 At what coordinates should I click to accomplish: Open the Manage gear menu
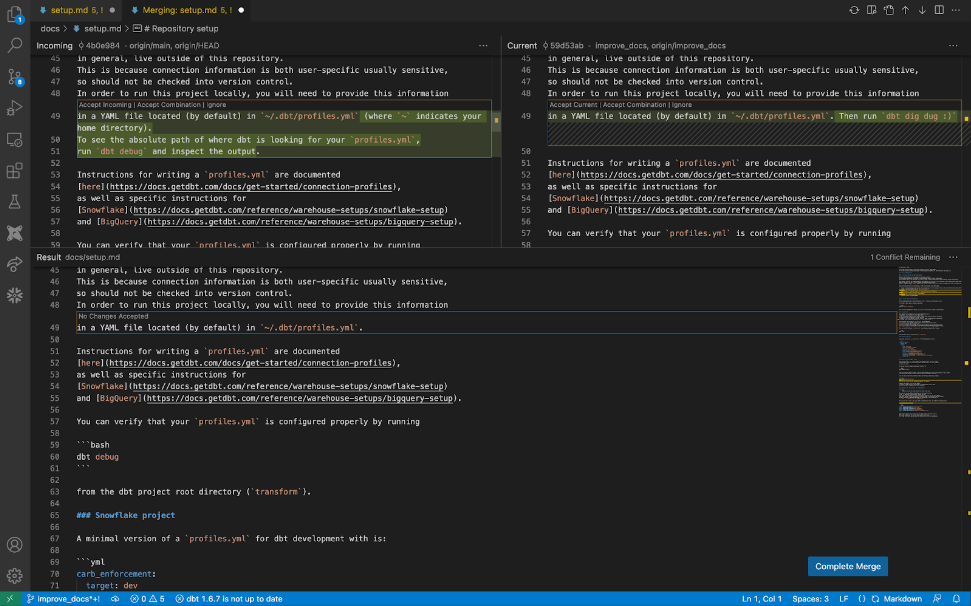pos(14,576)
